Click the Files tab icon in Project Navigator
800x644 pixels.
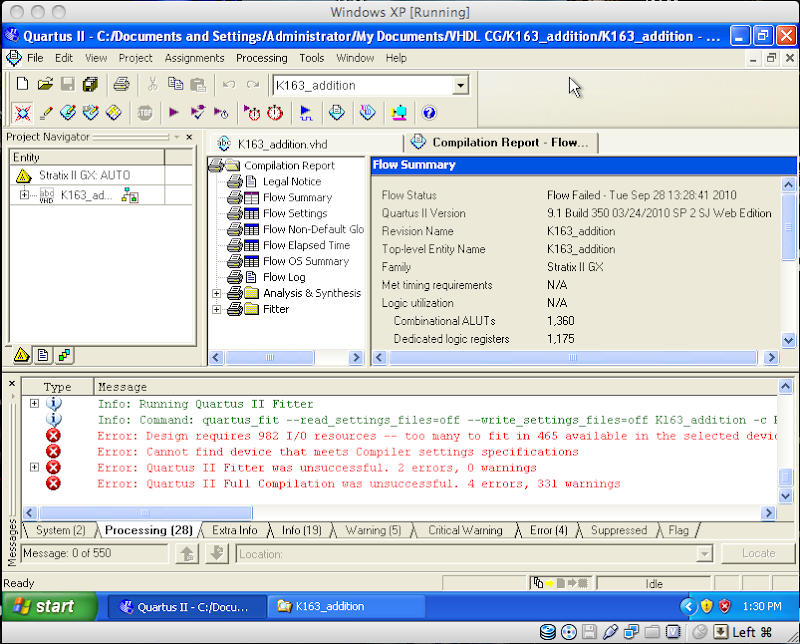pyautogui.click(x=43, y=355)
